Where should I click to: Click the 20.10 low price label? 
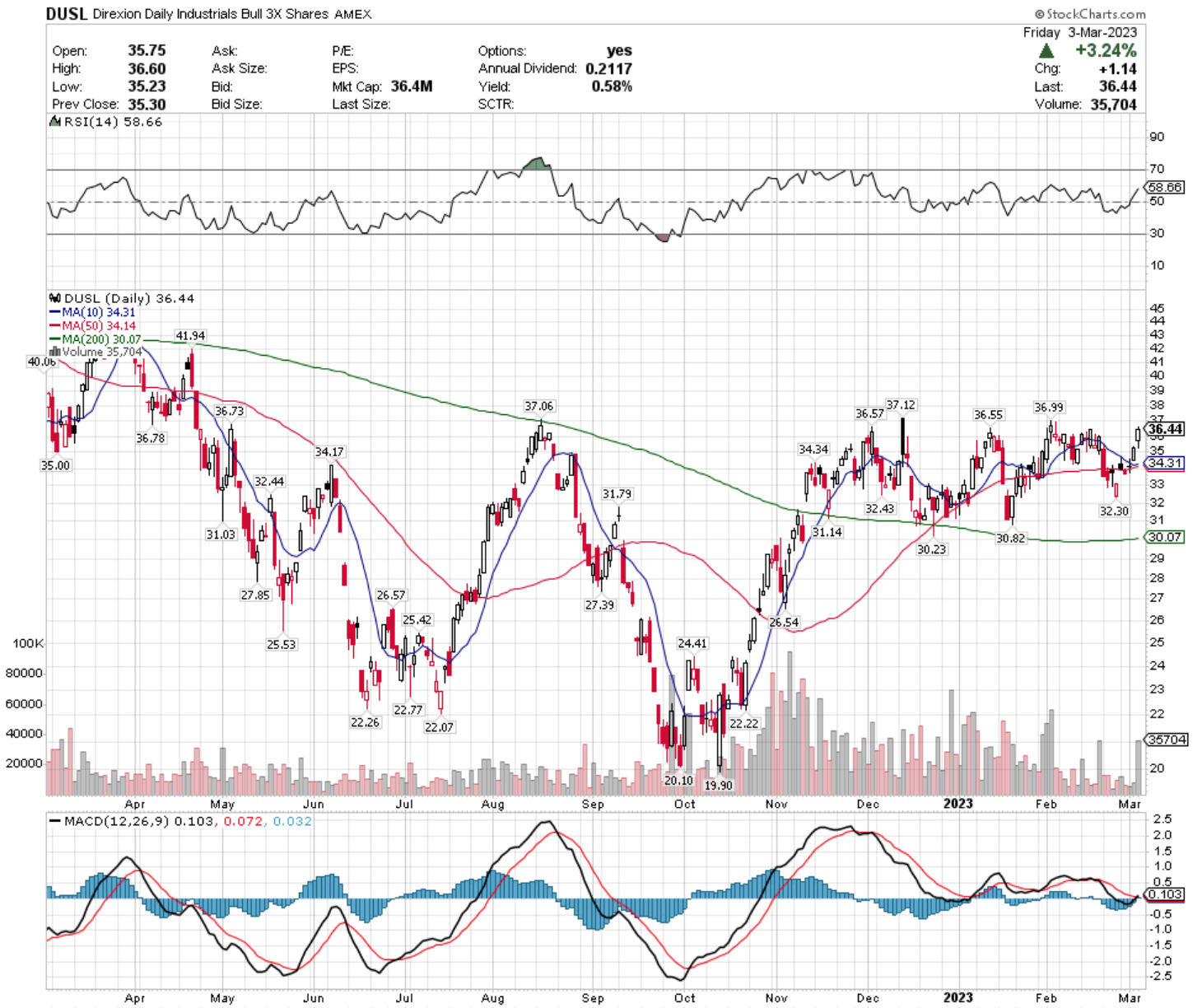point(678,780)
